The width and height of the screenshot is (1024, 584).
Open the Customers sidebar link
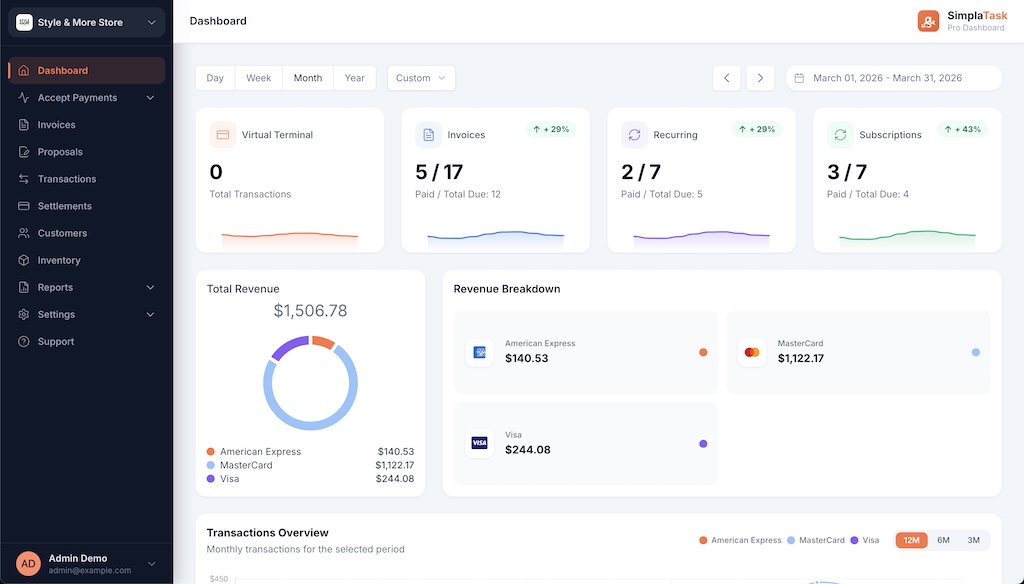tap(86, 233)
